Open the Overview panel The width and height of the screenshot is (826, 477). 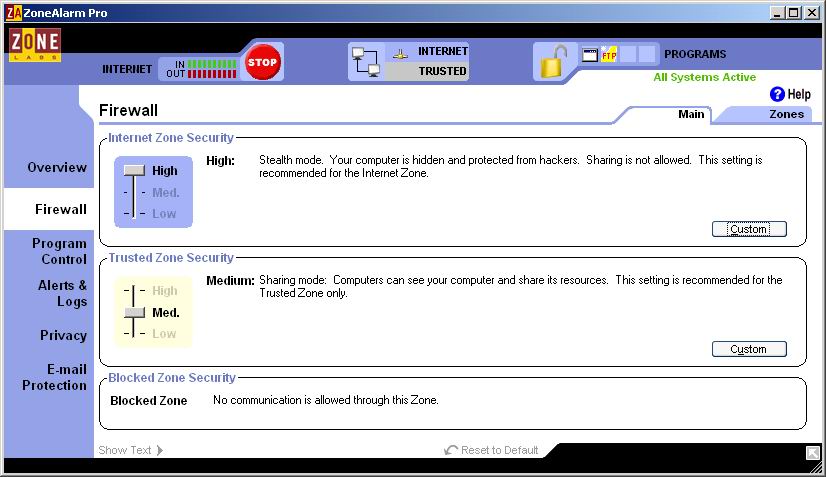[57, 168]
